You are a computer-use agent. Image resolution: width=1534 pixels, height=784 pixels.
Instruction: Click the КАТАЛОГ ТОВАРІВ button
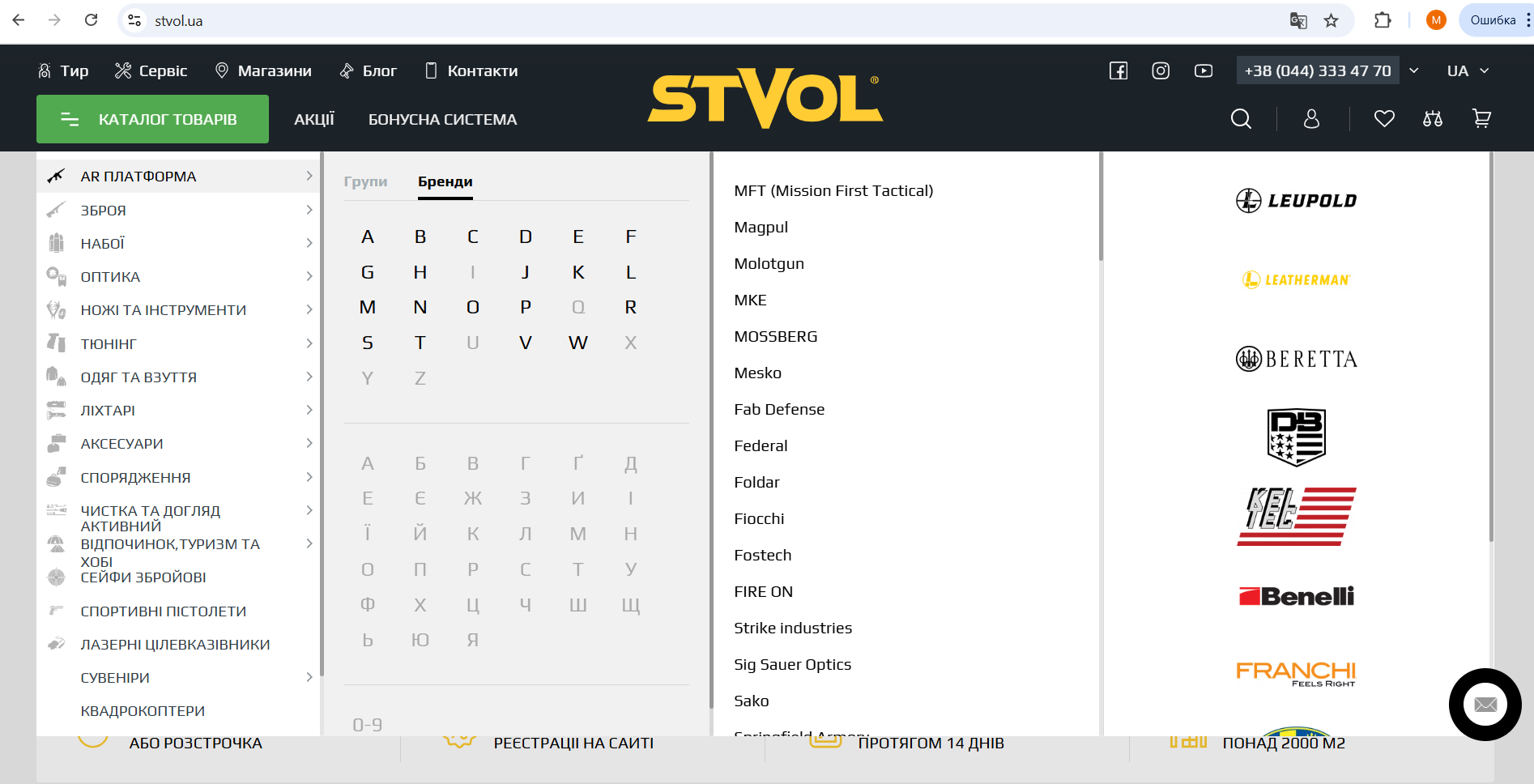pyautogui.click(x=152, y=119)
